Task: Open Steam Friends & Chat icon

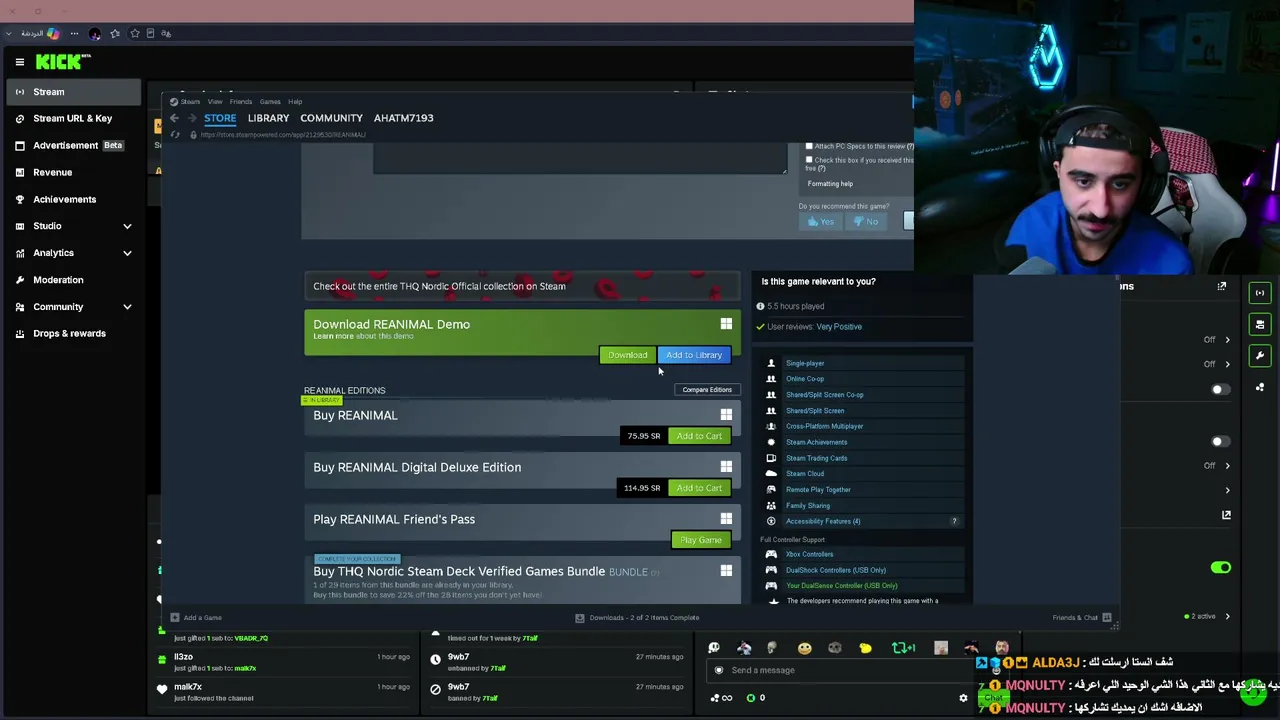Action: click(1106, 618)
